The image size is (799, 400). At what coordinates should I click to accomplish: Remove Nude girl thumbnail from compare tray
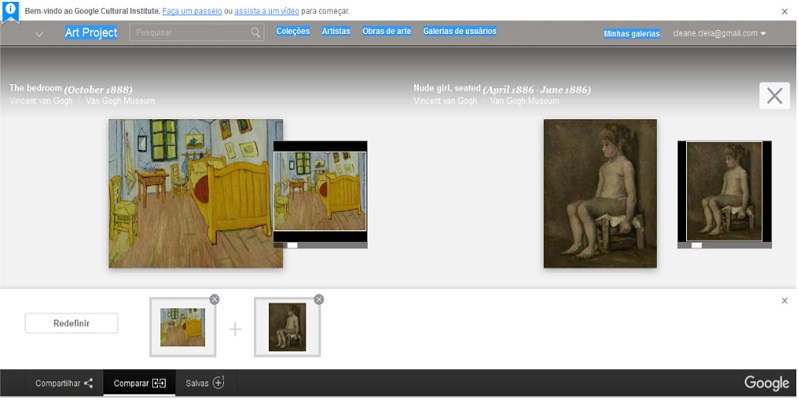coord(319,299)
